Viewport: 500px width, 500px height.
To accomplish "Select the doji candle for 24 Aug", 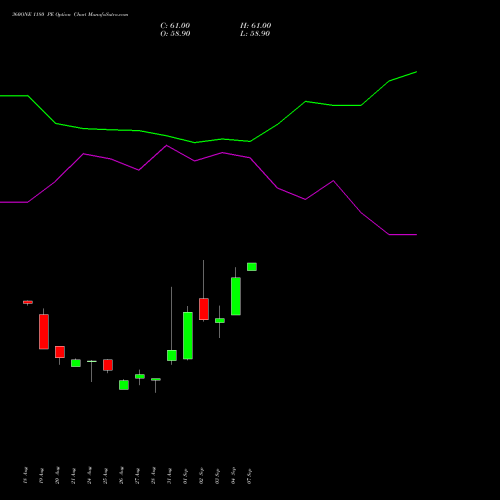I will click(x=92, y=362).
